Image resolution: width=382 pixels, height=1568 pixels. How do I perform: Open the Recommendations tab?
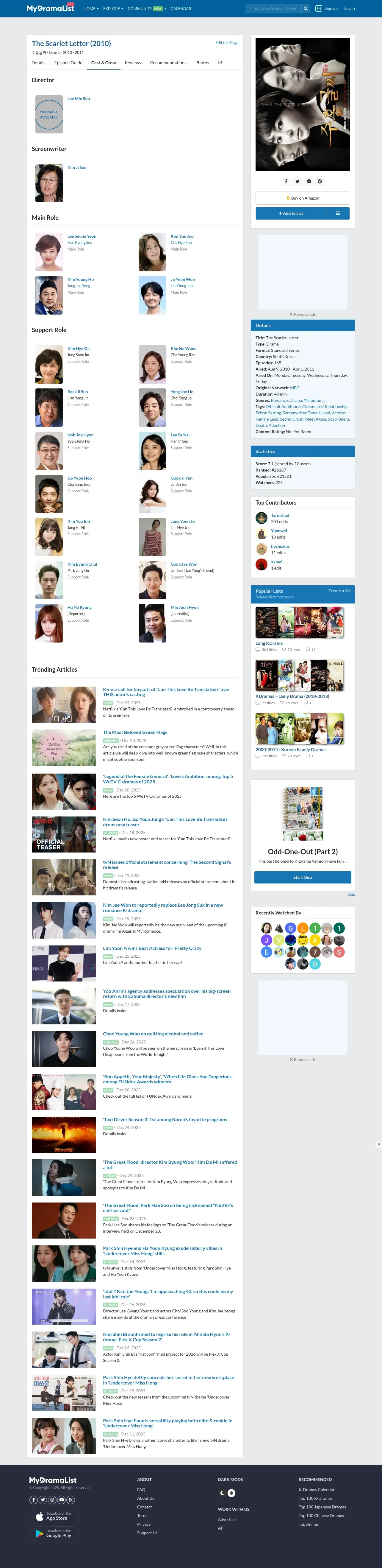(168, 63)
